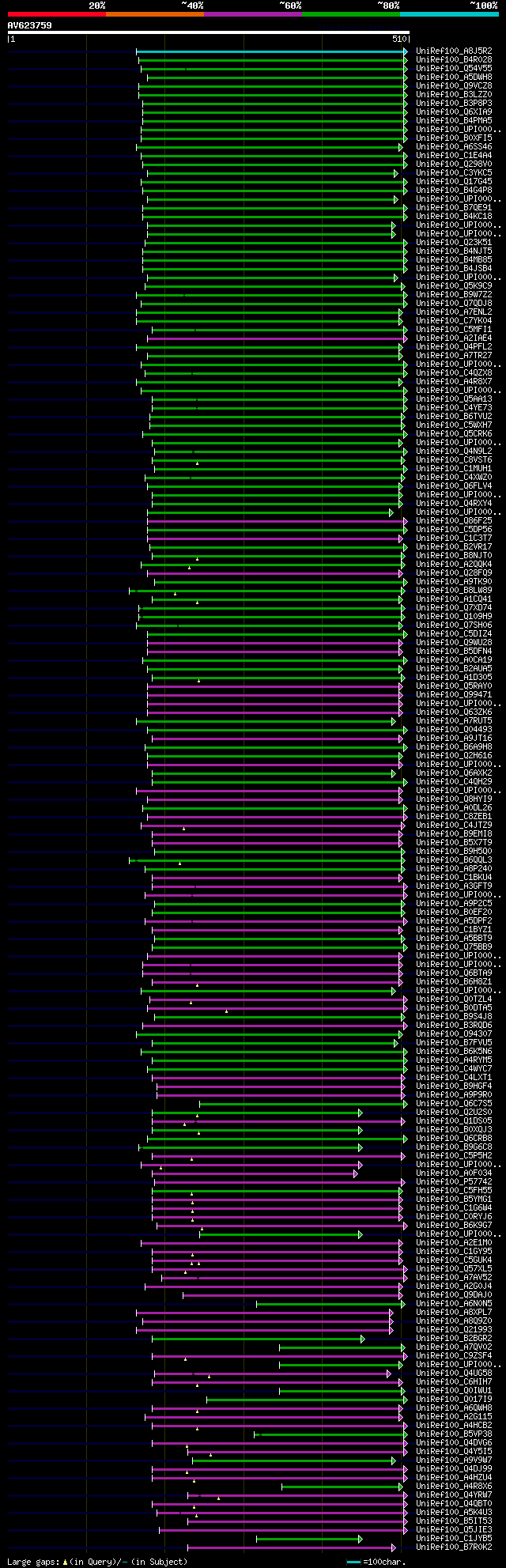The image size is (506, 1568).
Task: Open hit UniRef100_C8ZEB1
Action: 455,816
